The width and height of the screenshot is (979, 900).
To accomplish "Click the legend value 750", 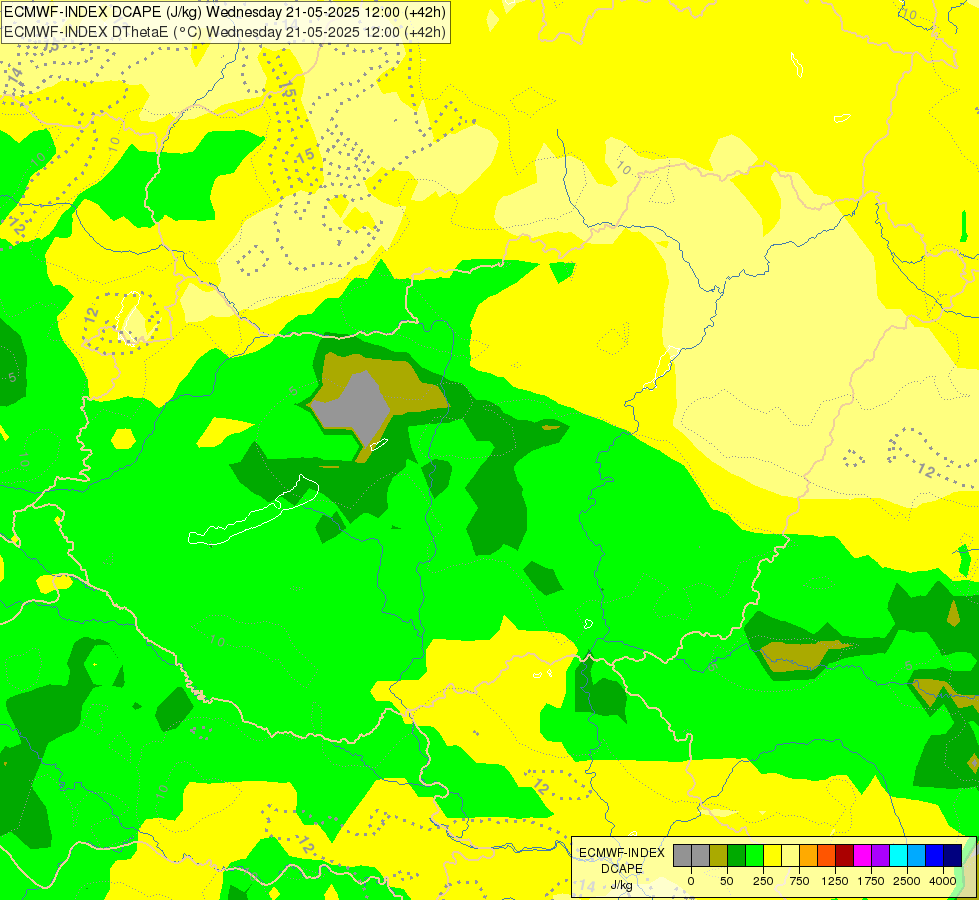I will [x=799, y=881].
